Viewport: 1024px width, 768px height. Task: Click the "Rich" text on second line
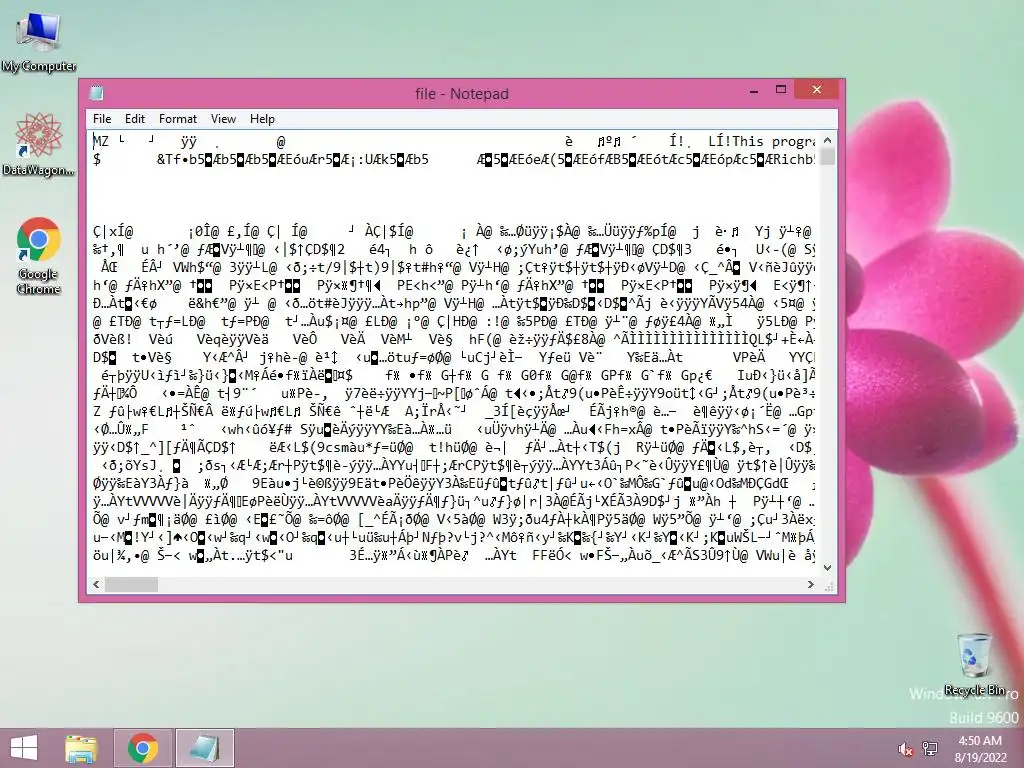tap(789, 159)
